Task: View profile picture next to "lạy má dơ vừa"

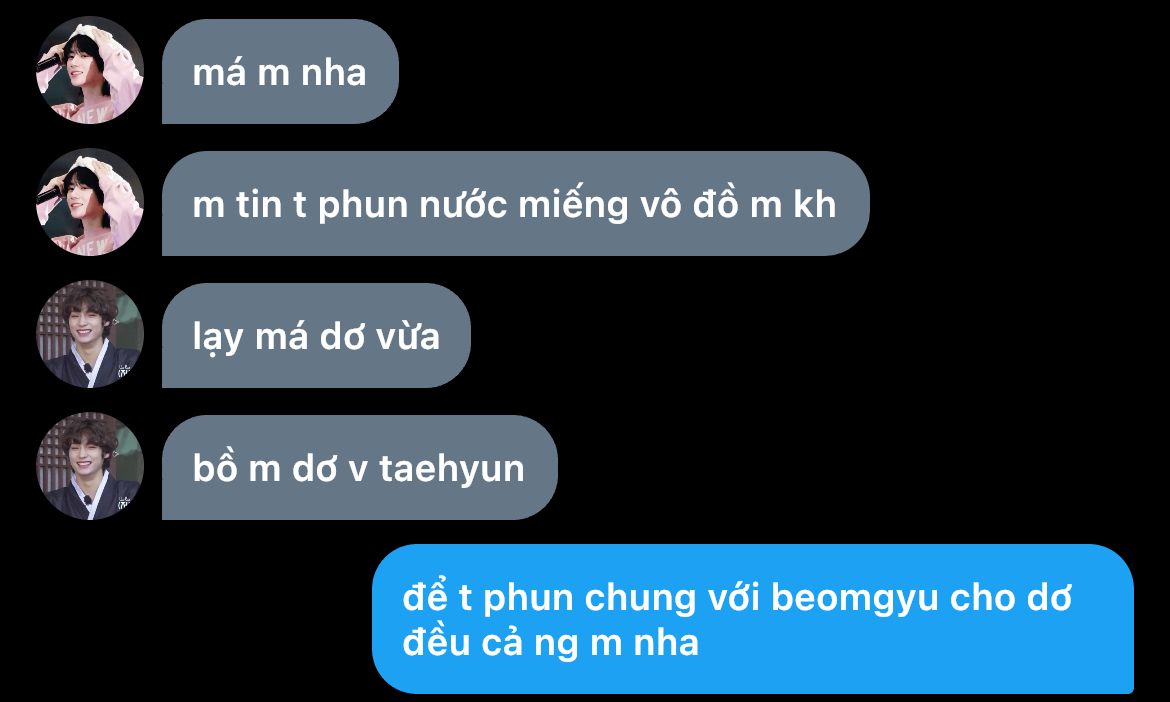Action: coord(90,334)
